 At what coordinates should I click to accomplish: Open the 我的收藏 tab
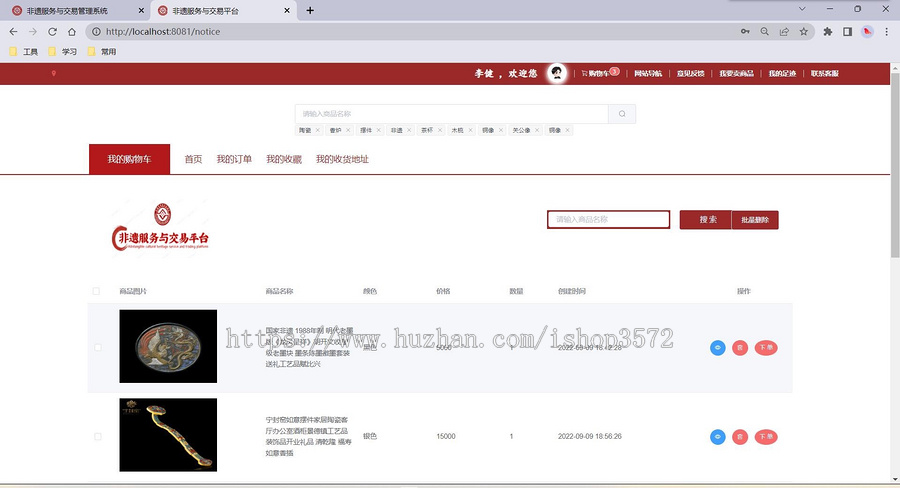284,159
